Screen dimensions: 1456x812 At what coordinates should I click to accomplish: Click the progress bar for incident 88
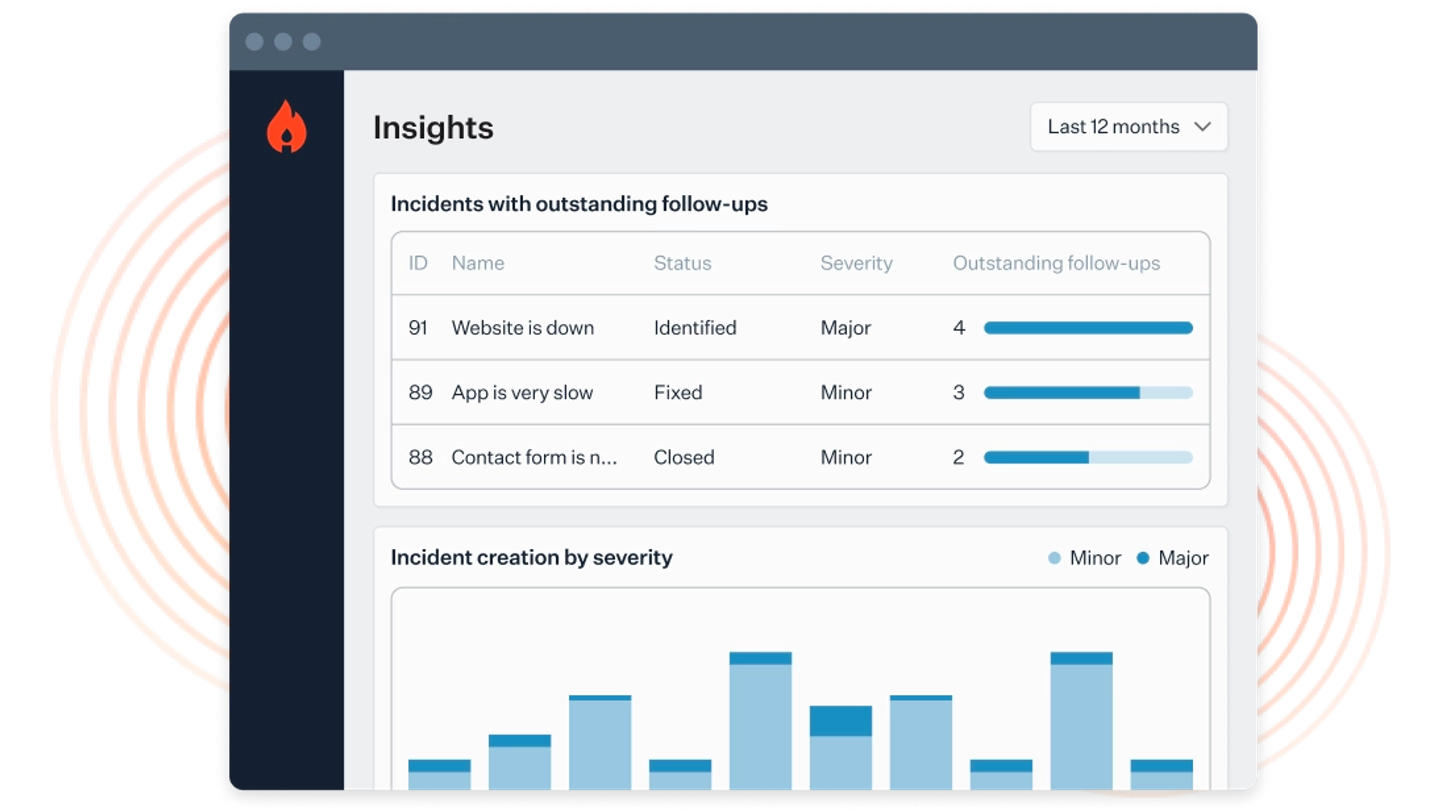[1087, 457]
